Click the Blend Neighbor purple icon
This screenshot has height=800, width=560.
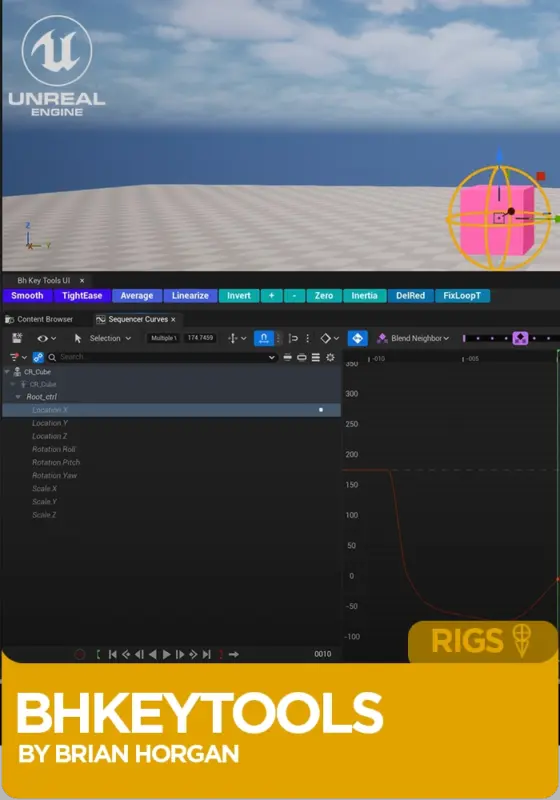click(x=382, y=338)
